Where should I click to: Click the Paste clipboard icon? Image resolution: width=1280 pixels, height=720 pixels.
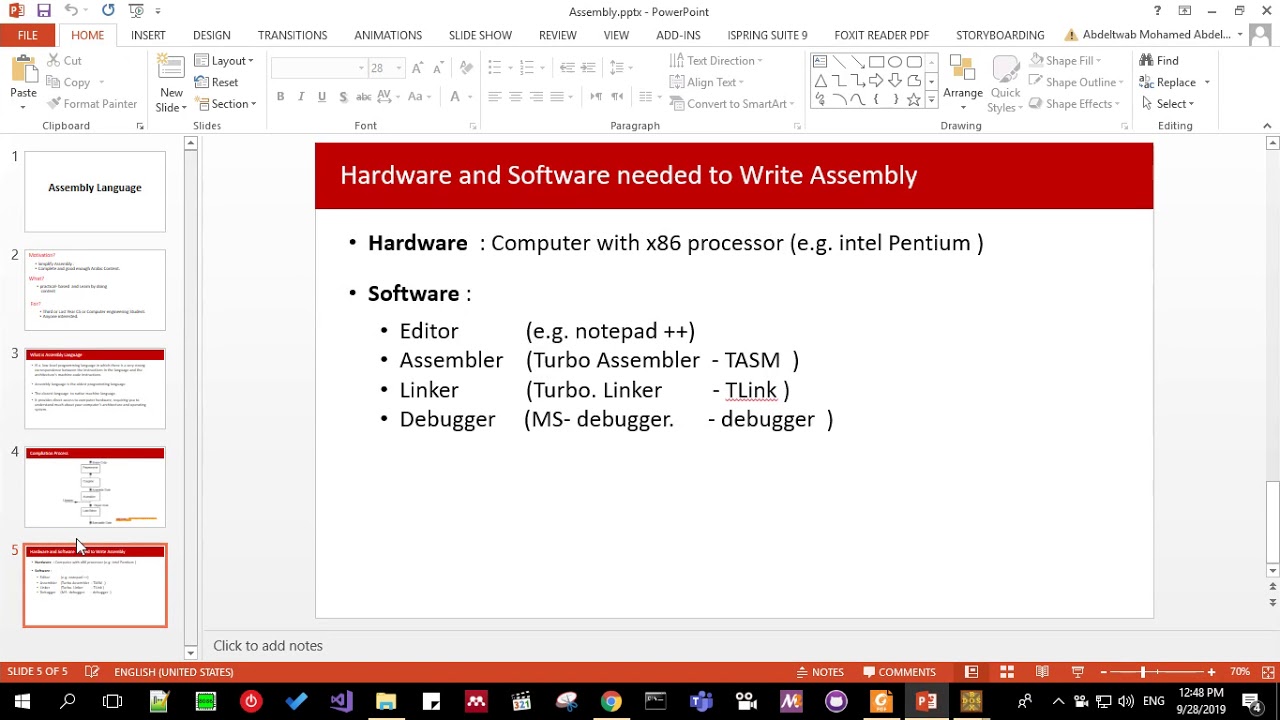(x=23, y=70)
